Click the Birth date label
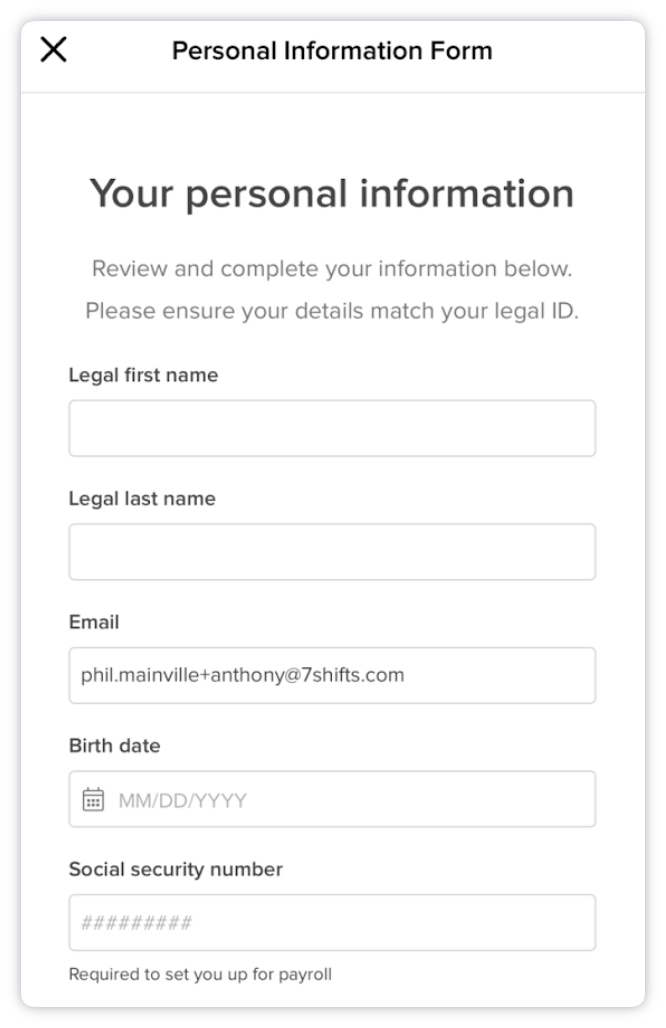The height and width of the screenshot is (1028, 666). (115, 745)
